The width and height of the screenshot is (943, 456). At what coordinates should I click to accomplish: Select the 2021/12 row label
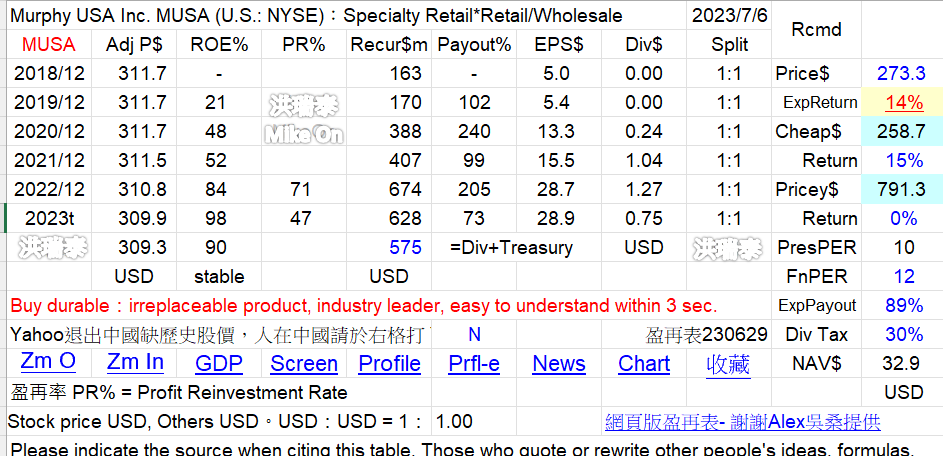pos(49,160)
